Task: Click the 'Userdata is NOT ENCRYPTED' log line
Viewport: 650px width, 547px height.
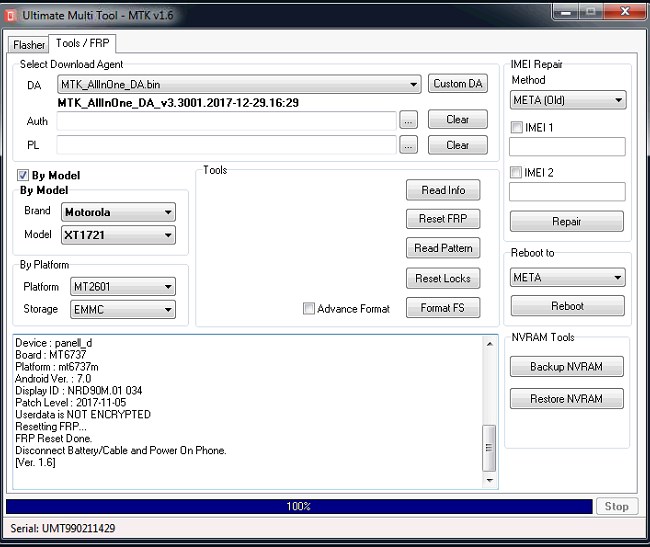Action: pyautogui.click(x=83, y=414)
